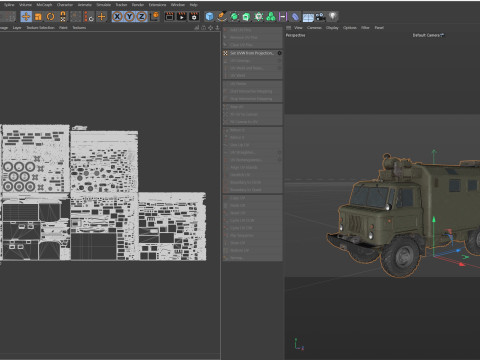Click the magnet transform tool icon
The width and height of the screenshot is (480, 360).
(63, 16)
